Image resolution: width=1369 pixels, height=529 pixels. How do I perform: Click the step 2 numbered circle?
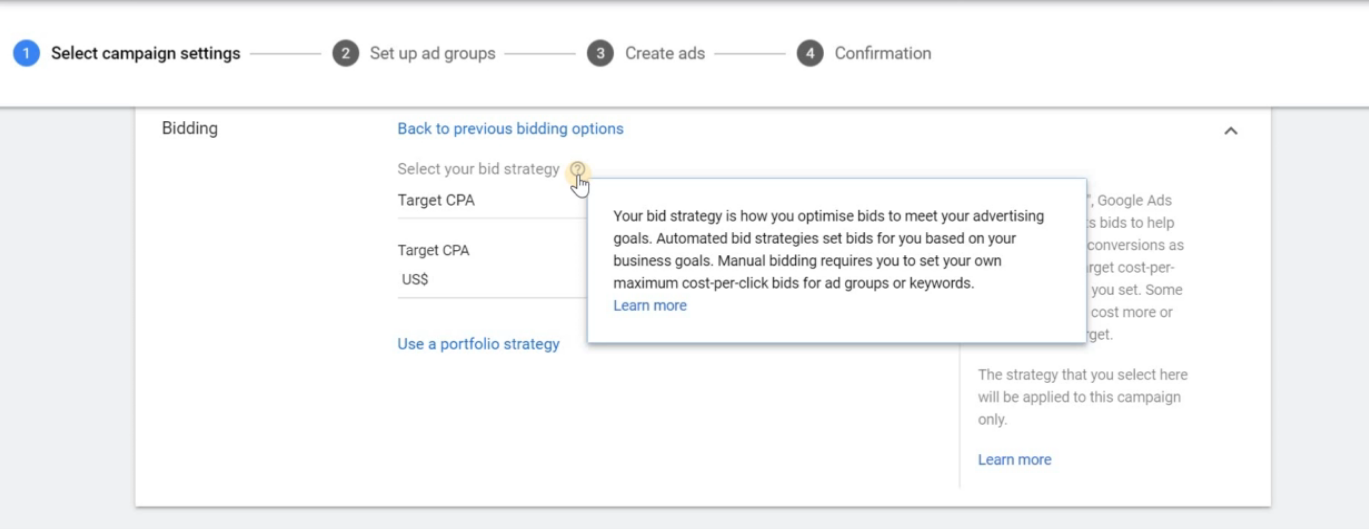click(x=345, y=54)
